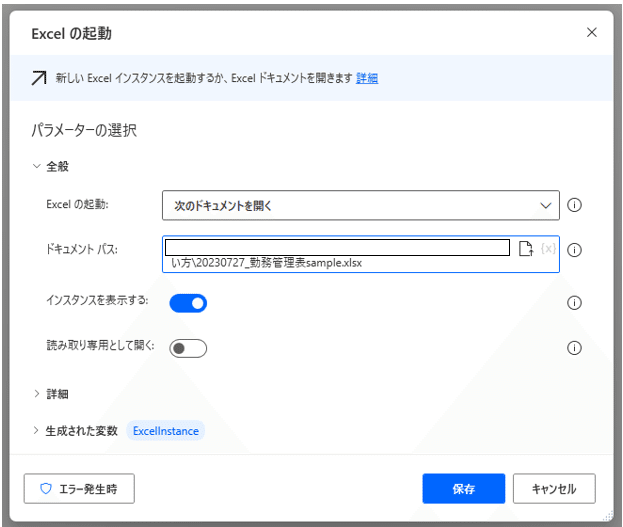Open the 次のドキュメントを開く dropdown
The height and width of the screenshot is (527, 623).
pos(361,205)
